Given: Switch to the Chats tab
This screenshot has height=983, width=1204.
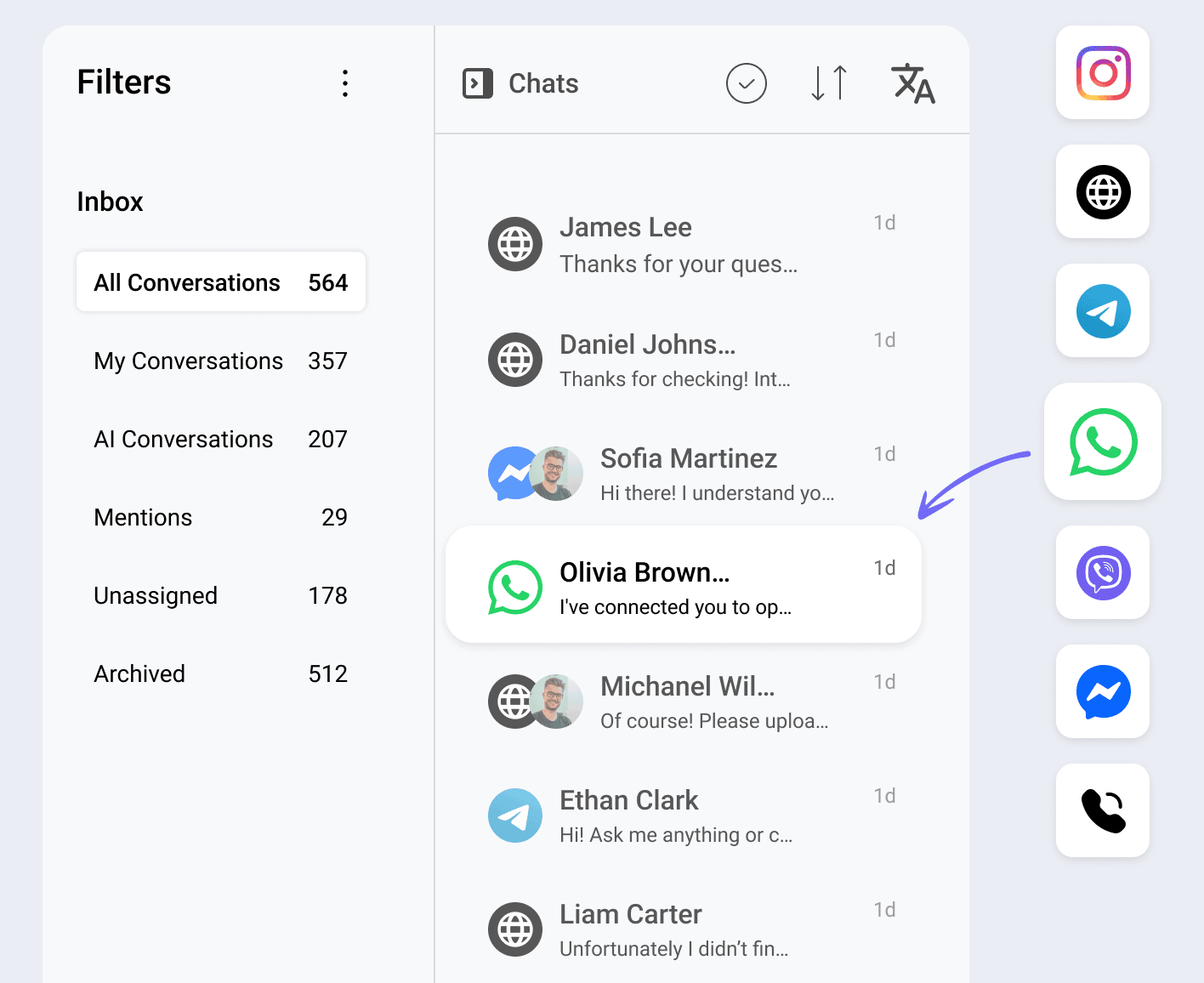Looking at the screenshot, I should pyautogui.click(x=519, y=83).
